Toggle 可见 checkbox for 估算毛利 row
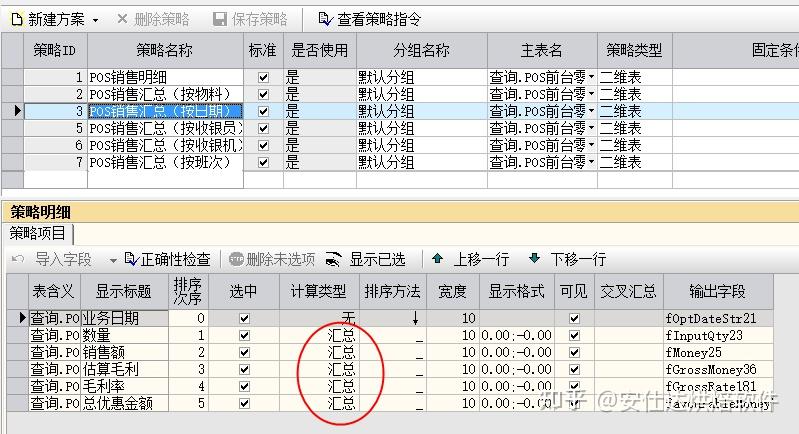 (574, 369)
